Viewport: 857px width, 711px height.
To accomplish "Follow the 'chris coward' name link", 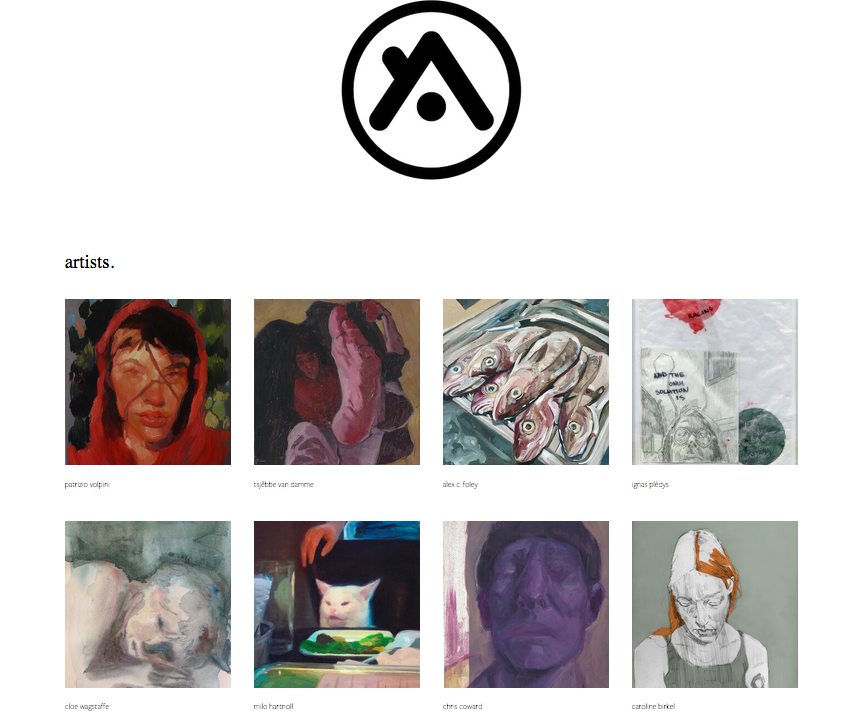I will click(x=462, y=706).
